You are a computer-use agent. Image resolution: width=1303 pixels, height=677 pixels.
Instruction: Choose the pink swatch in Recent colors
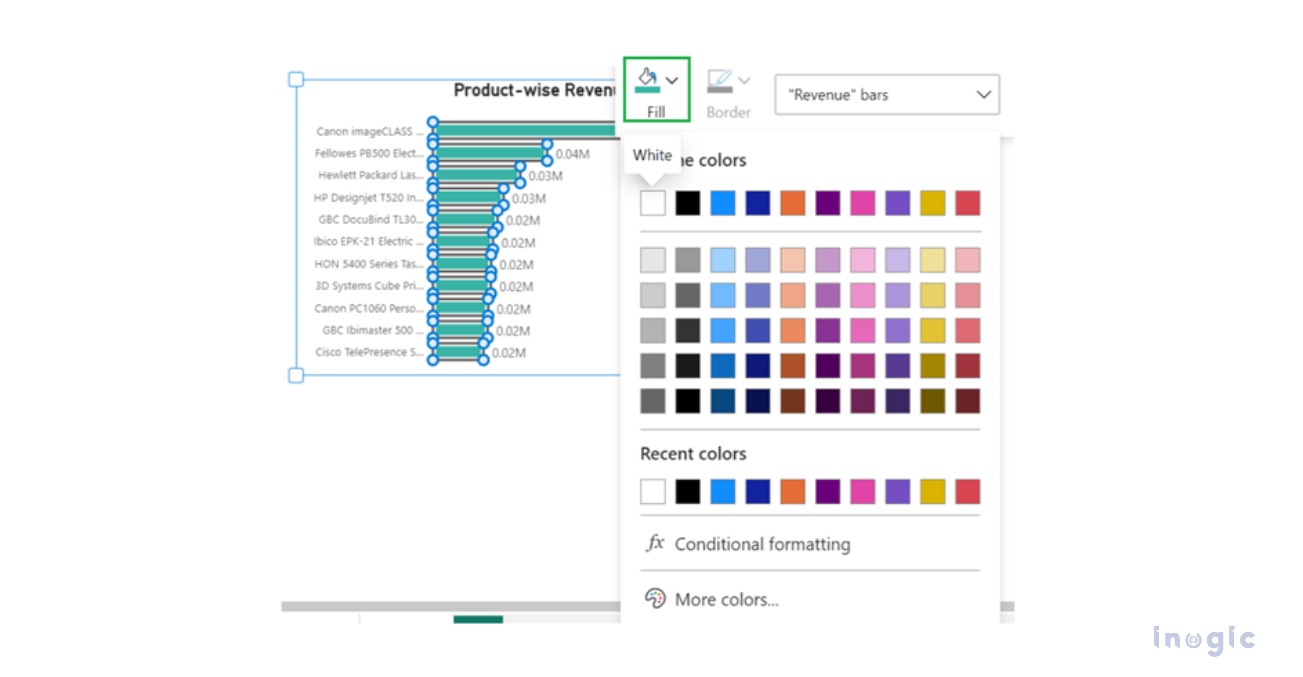coord(863,491)
